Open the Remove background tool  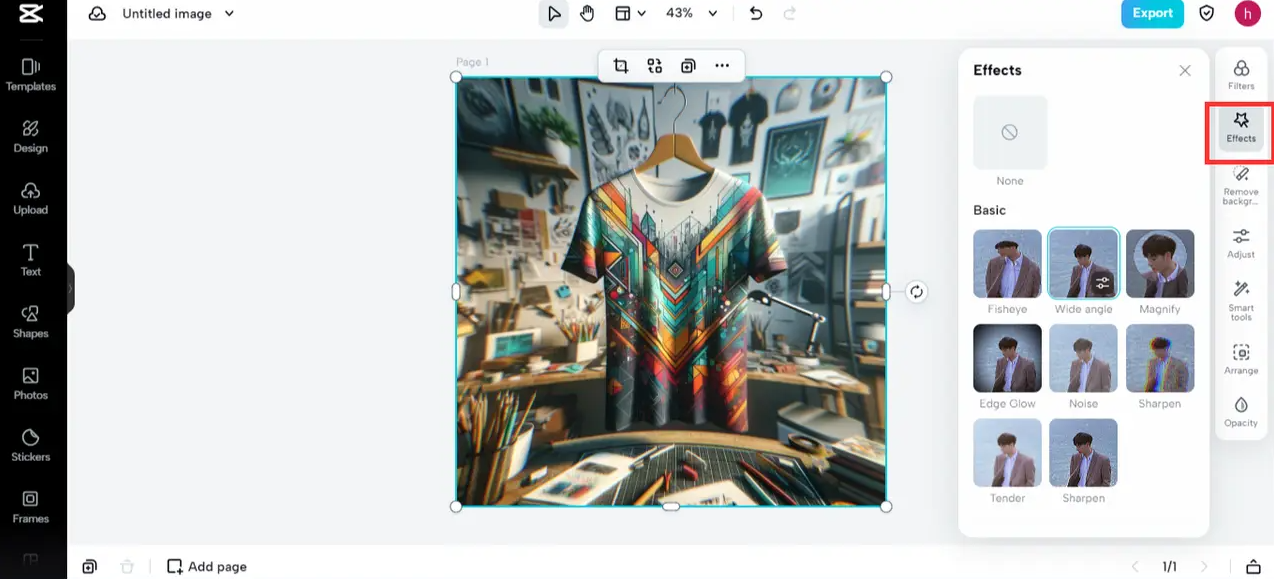[1241, 185]
